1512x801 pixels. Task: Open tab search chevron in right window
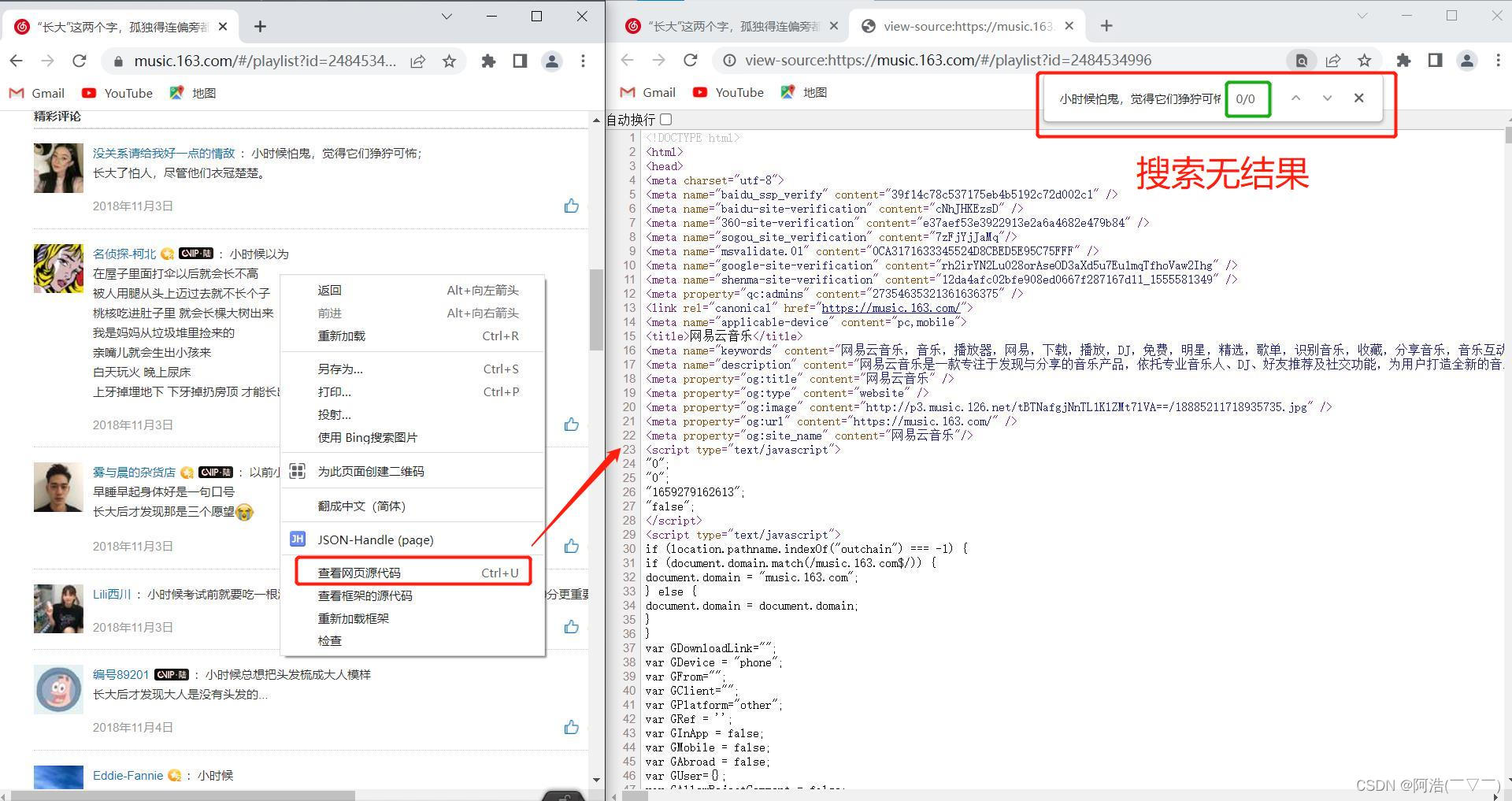[1362, 16]
